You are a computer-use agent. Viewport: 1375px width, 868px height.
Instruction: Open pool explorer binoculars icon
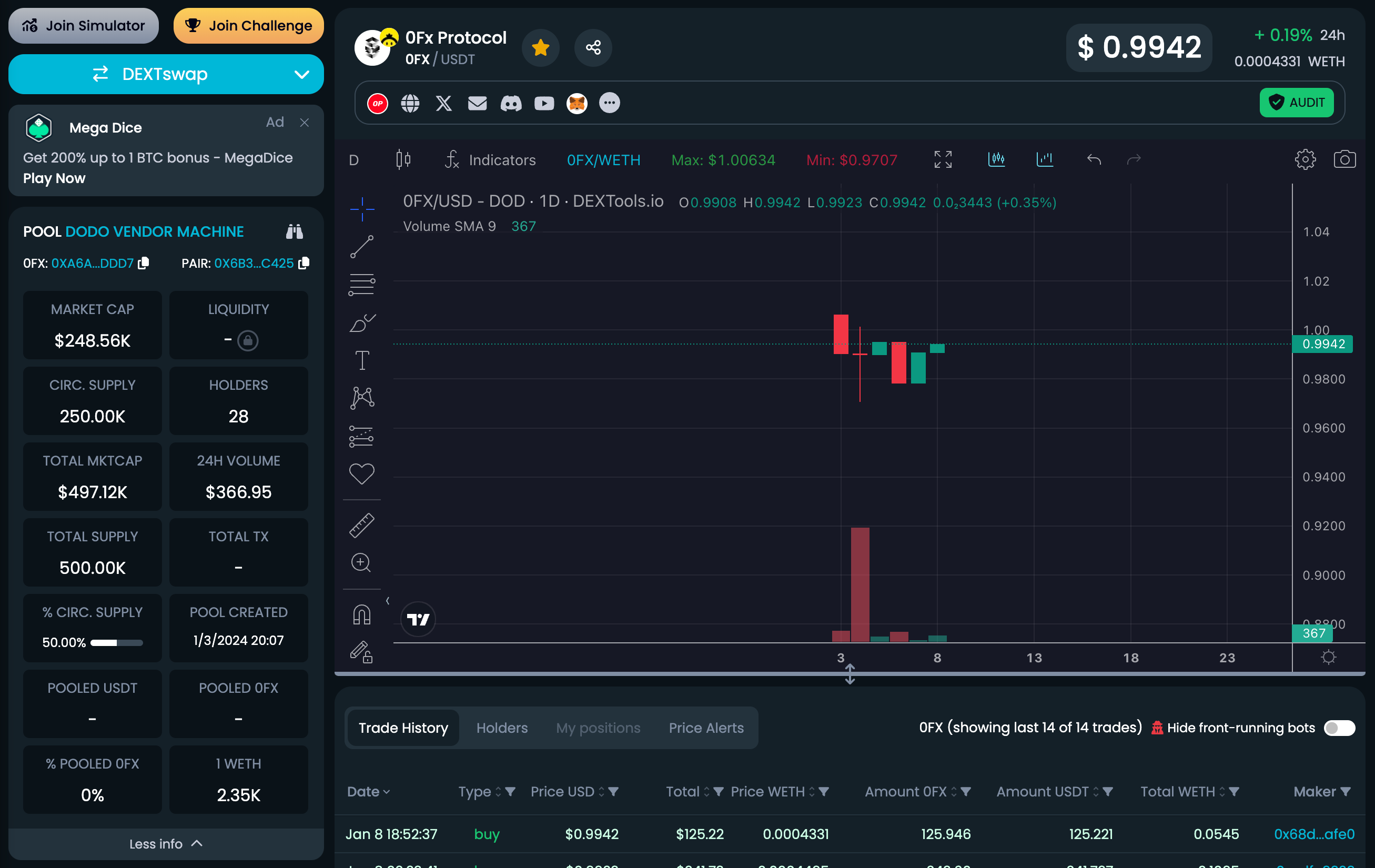(294, 232)
